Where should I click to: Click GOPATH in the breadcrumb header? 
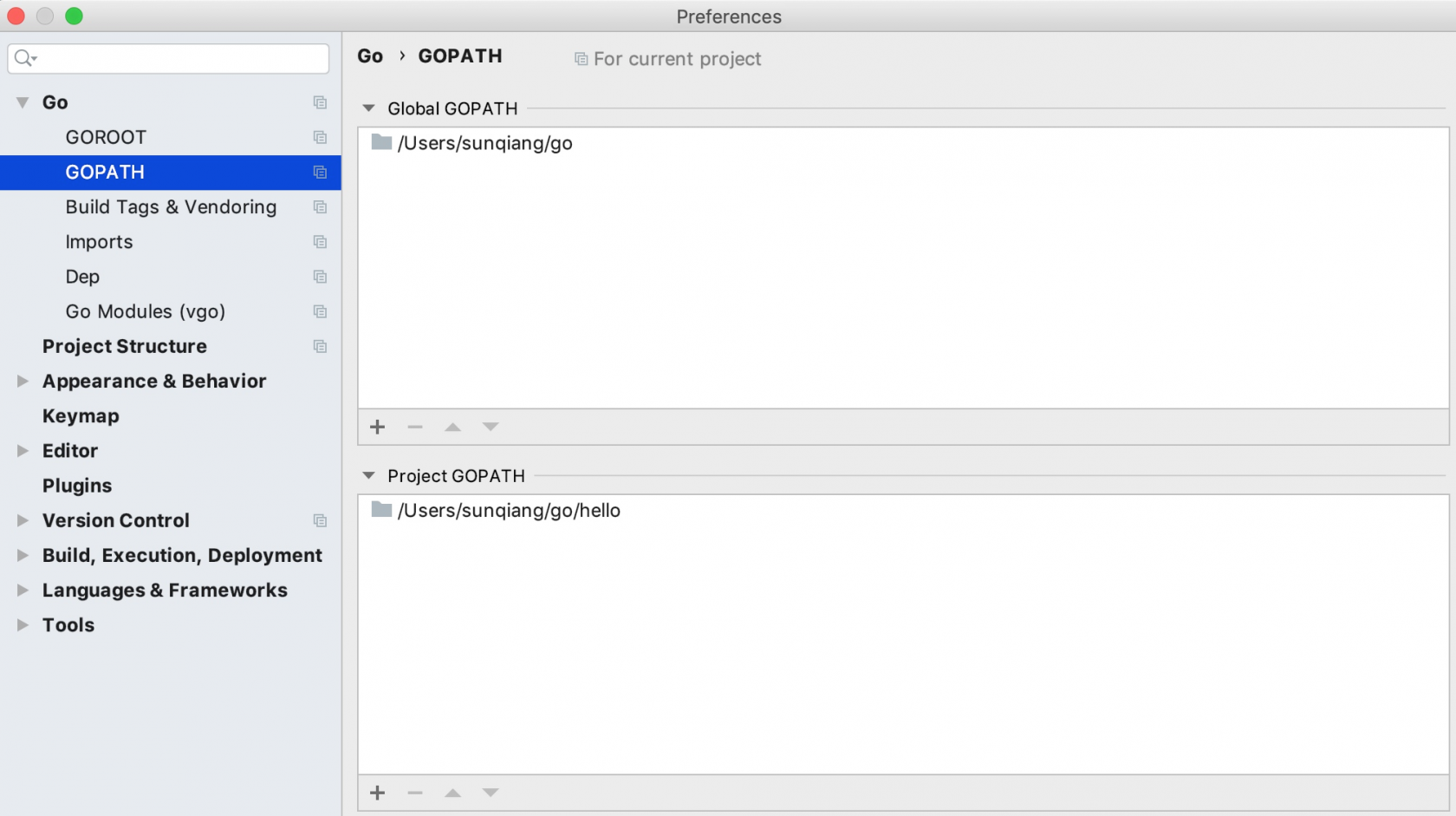click(460, 55)
